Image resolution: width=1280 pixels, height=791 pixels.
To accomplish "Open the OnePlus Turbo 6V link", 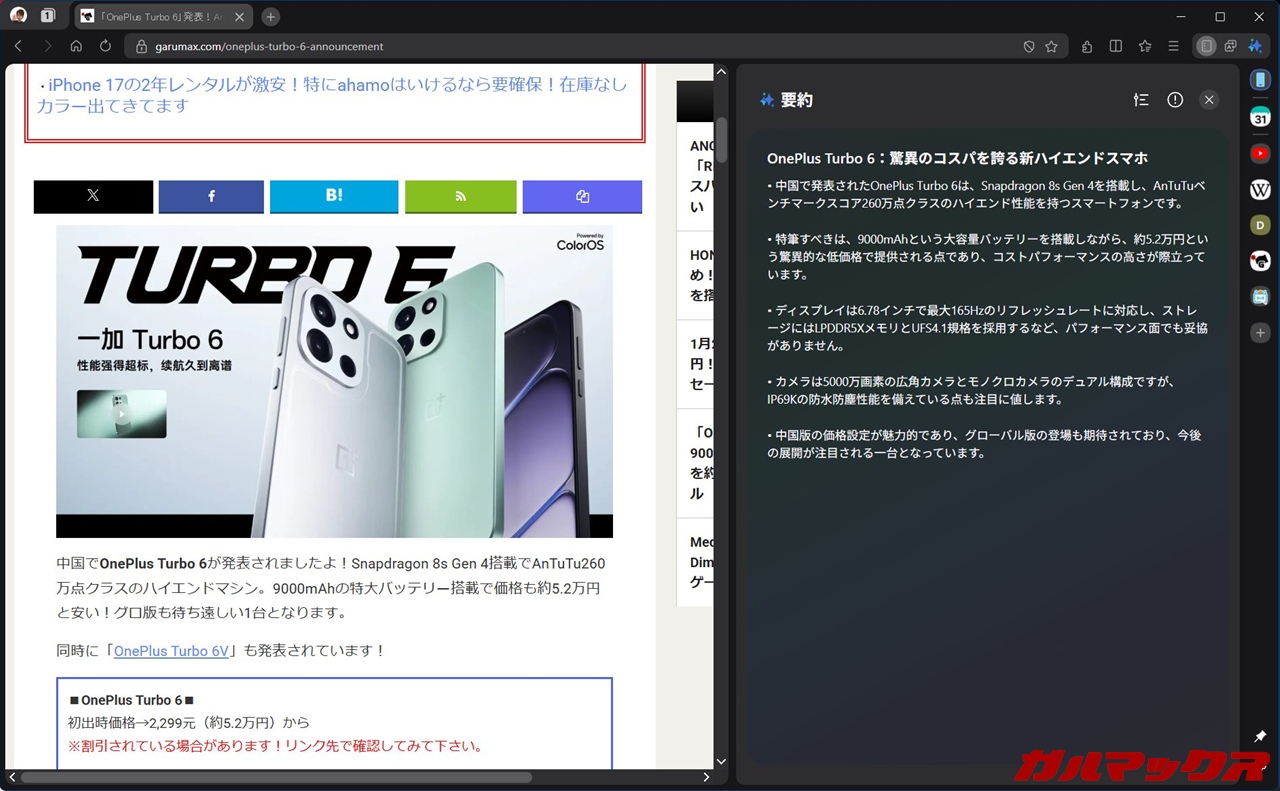I will pos(171,651).
